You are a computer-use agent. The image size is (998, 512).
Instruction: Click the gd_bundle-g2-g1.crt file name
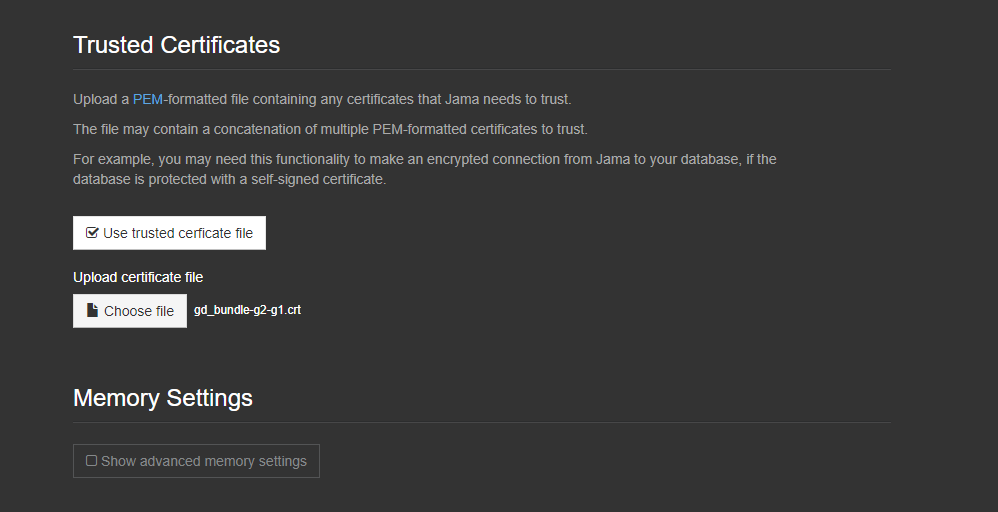click(x=247, y=310)
